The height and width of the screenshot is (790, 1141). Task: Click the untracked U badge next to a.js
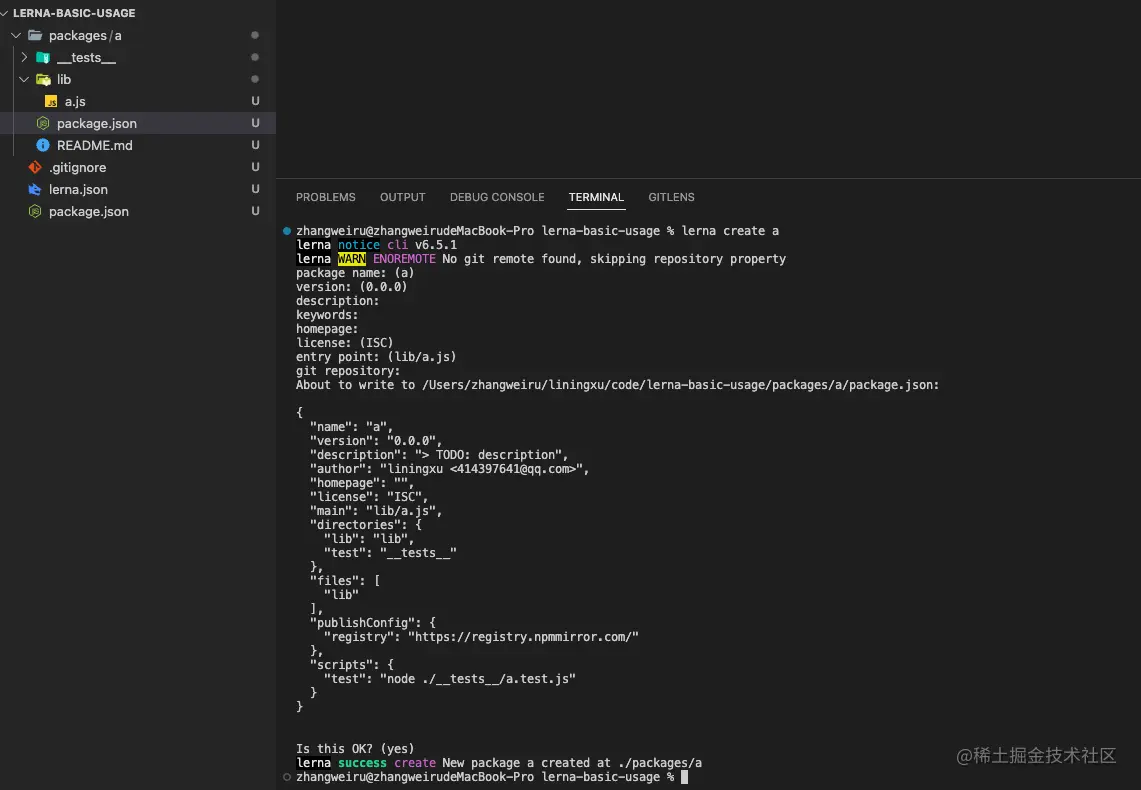point(255,101)
